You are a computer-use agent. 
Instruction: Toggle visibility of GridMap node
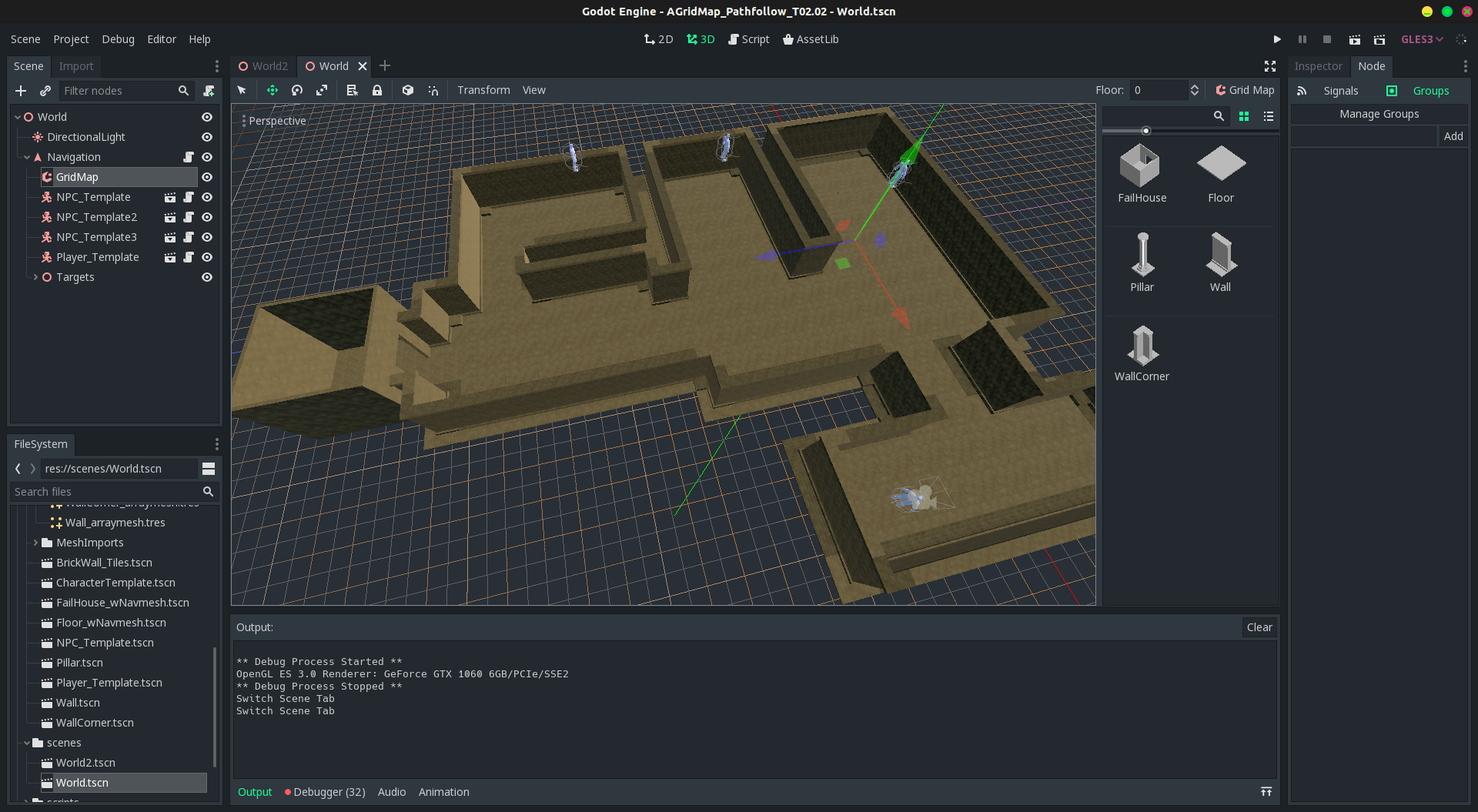coord(207,177)
